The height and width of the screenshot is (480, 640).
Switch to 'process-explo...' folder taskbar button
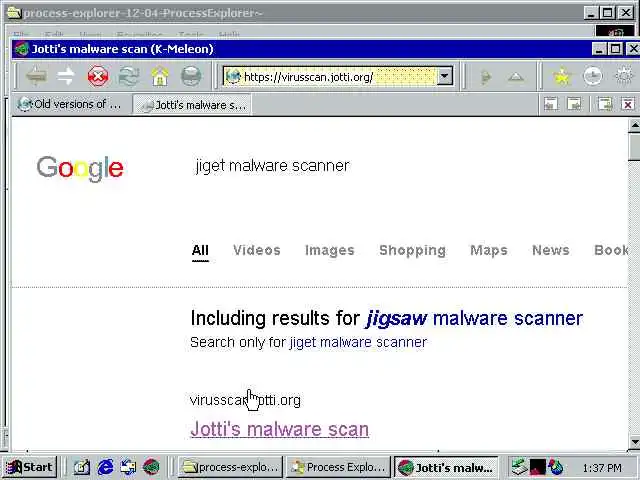pos(230,467)
